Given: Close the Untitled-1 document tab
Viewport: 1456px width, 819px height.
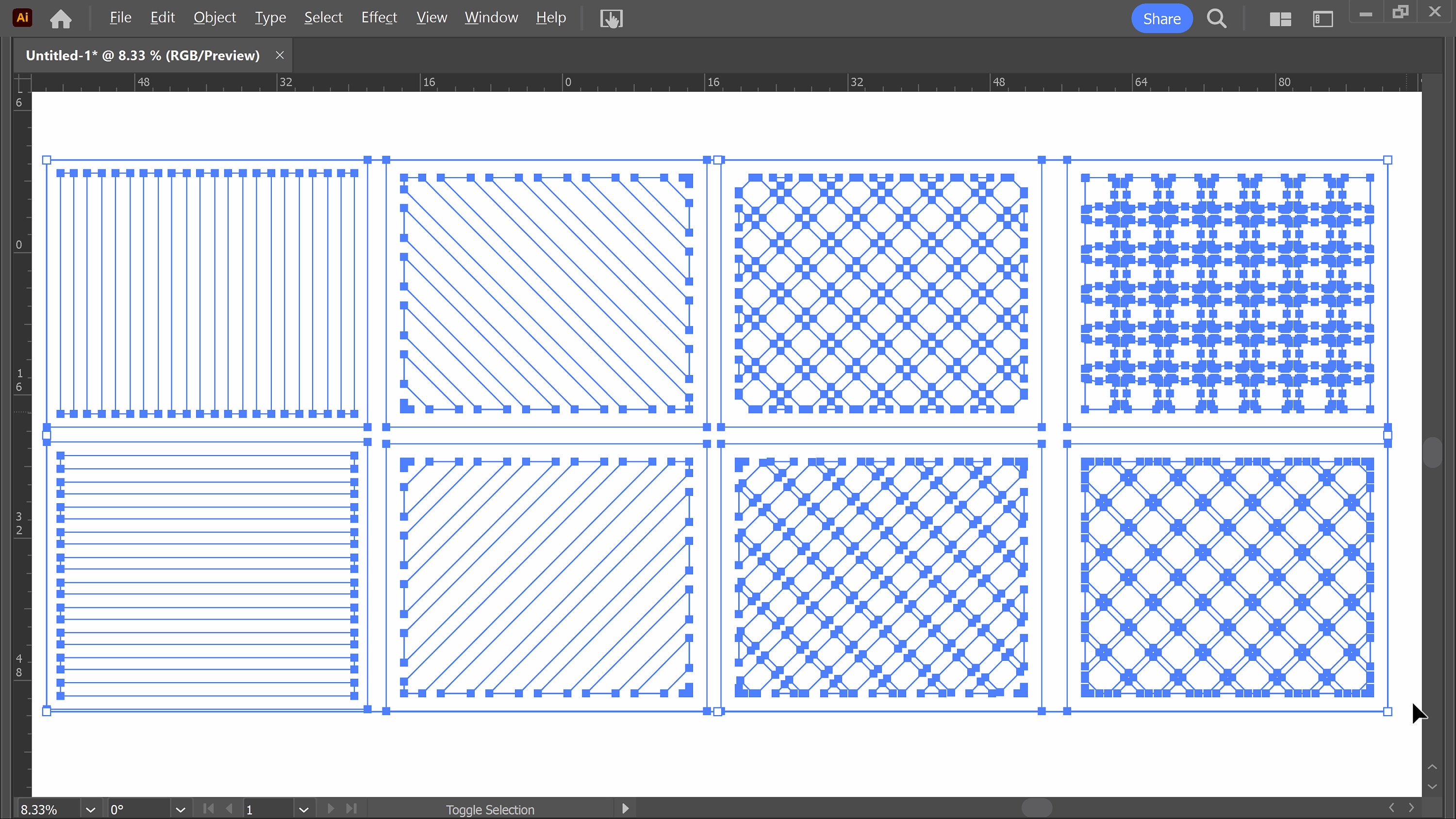Looking at the screenshot, I should (x=280, y=55).
